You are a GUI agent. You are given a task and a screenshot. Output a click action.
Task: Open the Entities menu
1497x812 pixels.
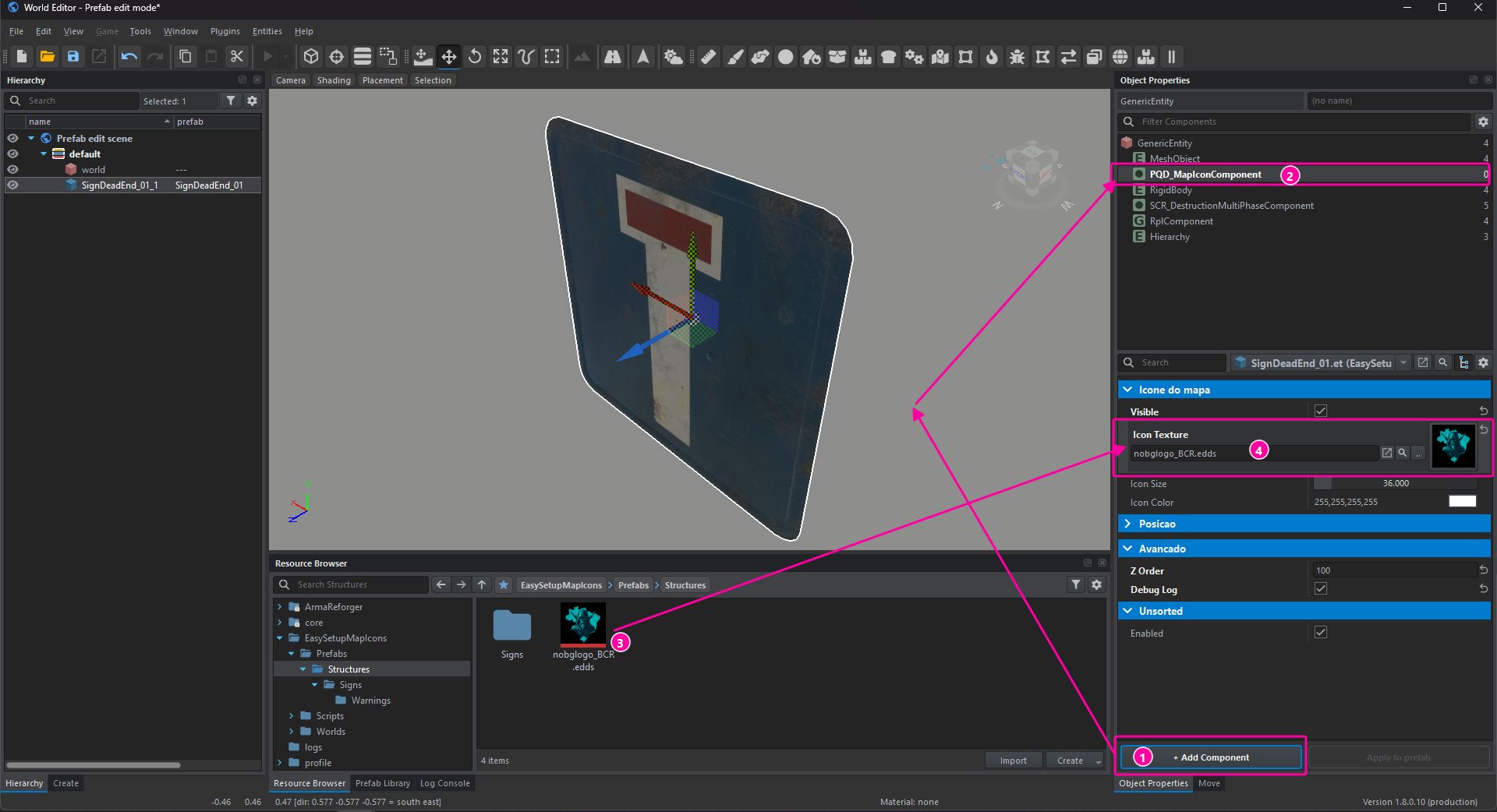coord(267,31)
